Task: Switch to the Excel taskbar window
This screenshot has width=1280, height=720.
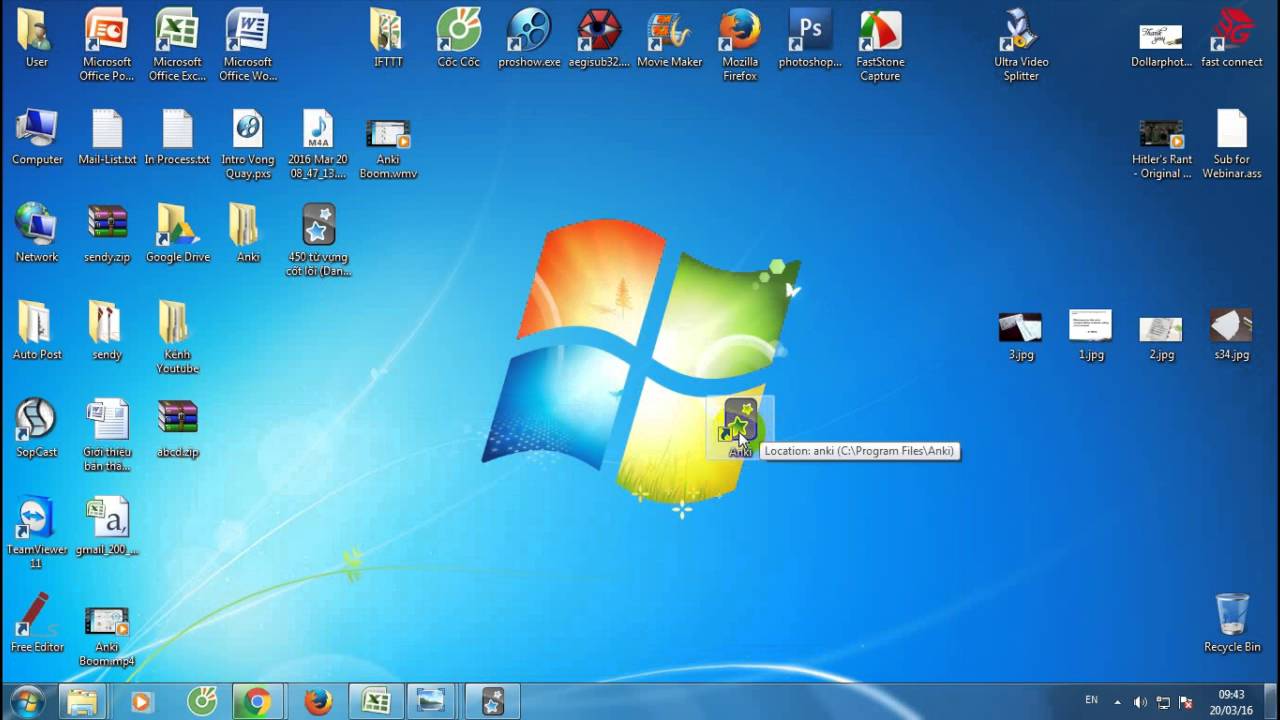Action: tap(376, 702)
